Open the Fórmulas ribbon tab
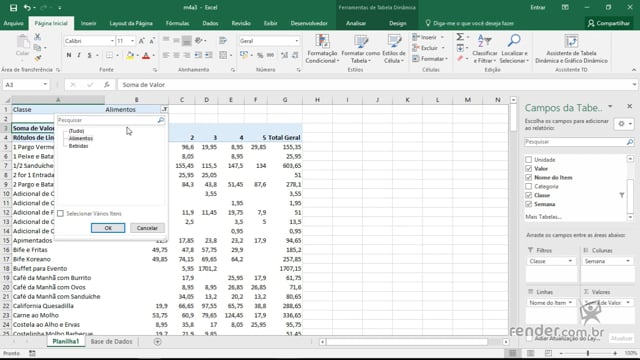The height and width of the screenshot is (360, 640). click(x=178, y=23)
